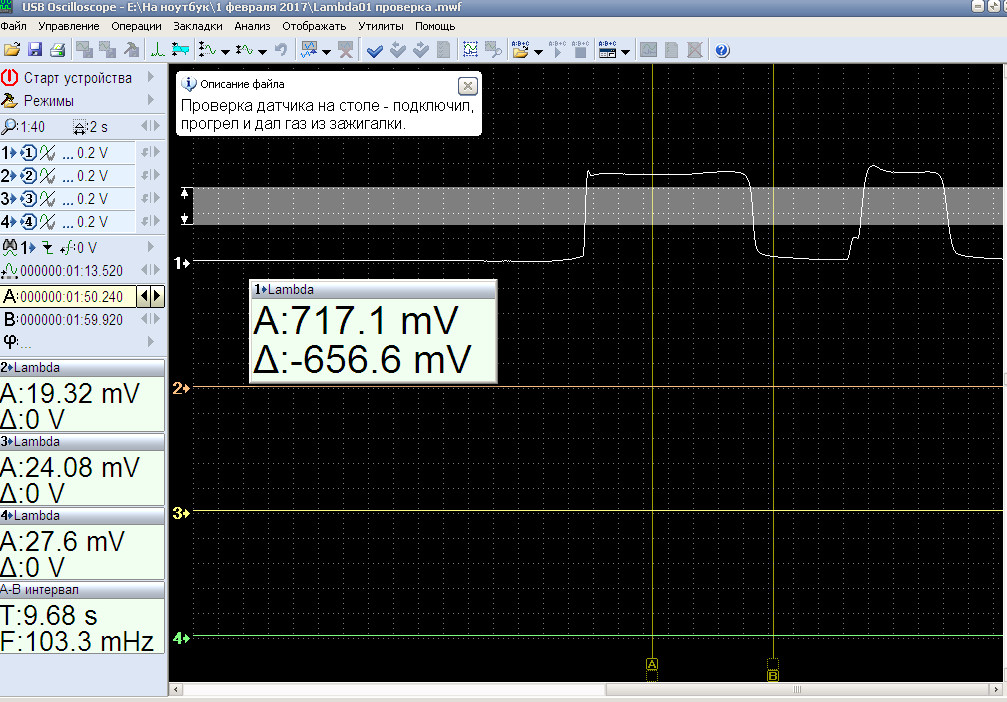The image size is (1007, 702).
Task: Click the printer icon in toolbar
Action: (57, 49)
